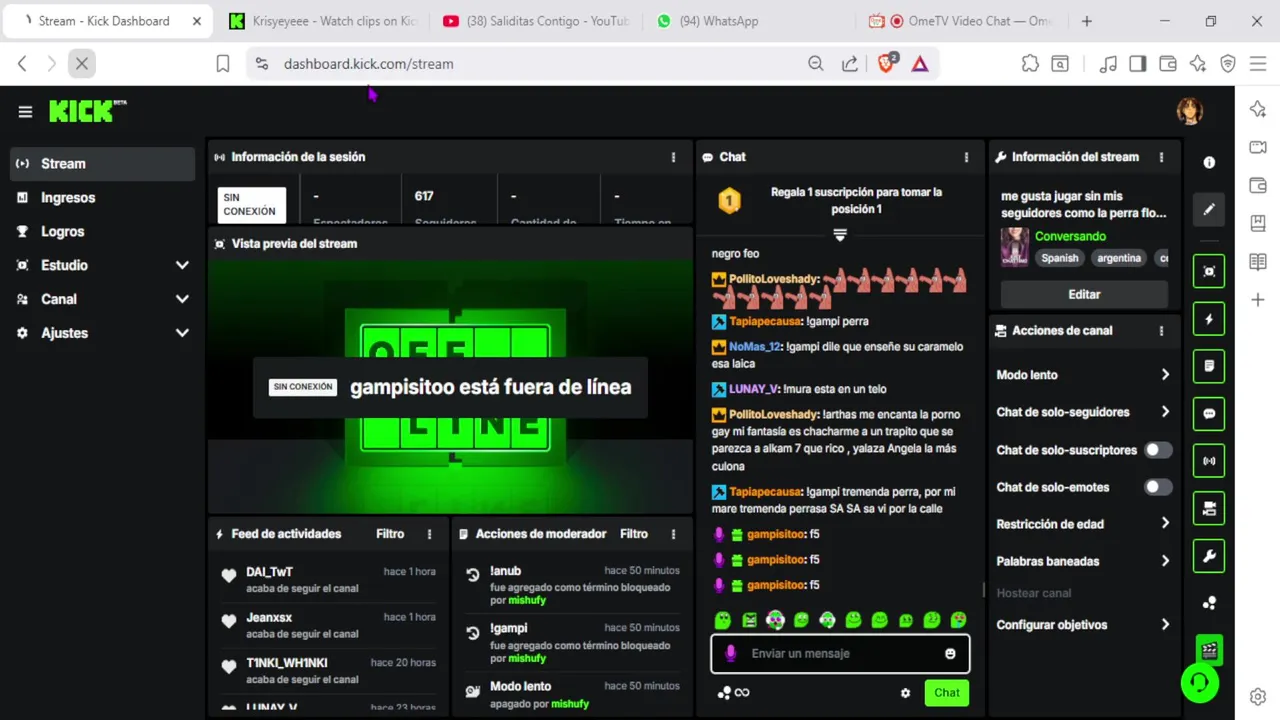The image size is (1280, 720).
Task: Open Acciones de canal panel options menu
Action: tap(1161, 331)
